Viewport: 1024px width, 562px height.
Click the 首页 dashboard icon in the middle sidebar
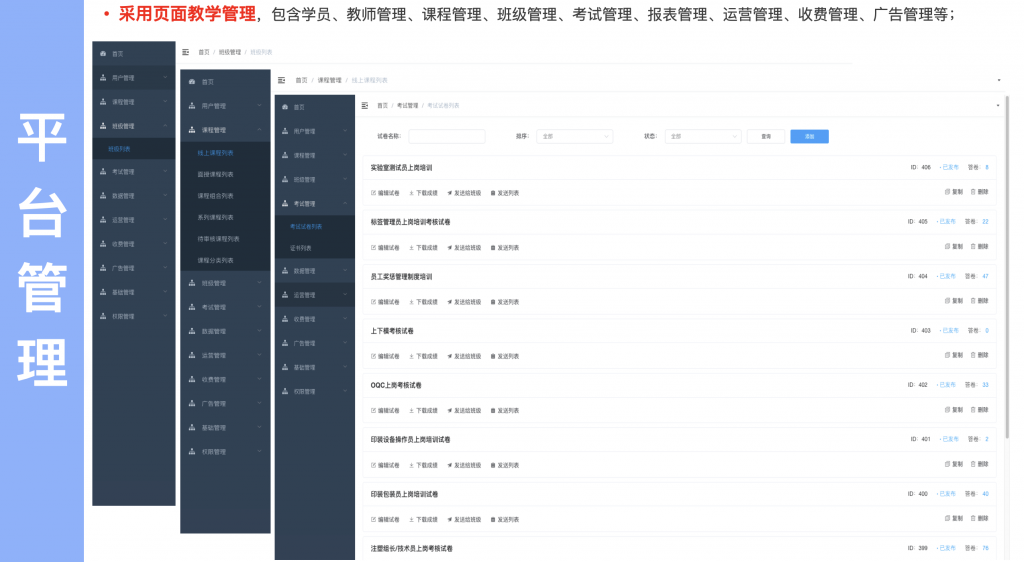tap(192, 82)
